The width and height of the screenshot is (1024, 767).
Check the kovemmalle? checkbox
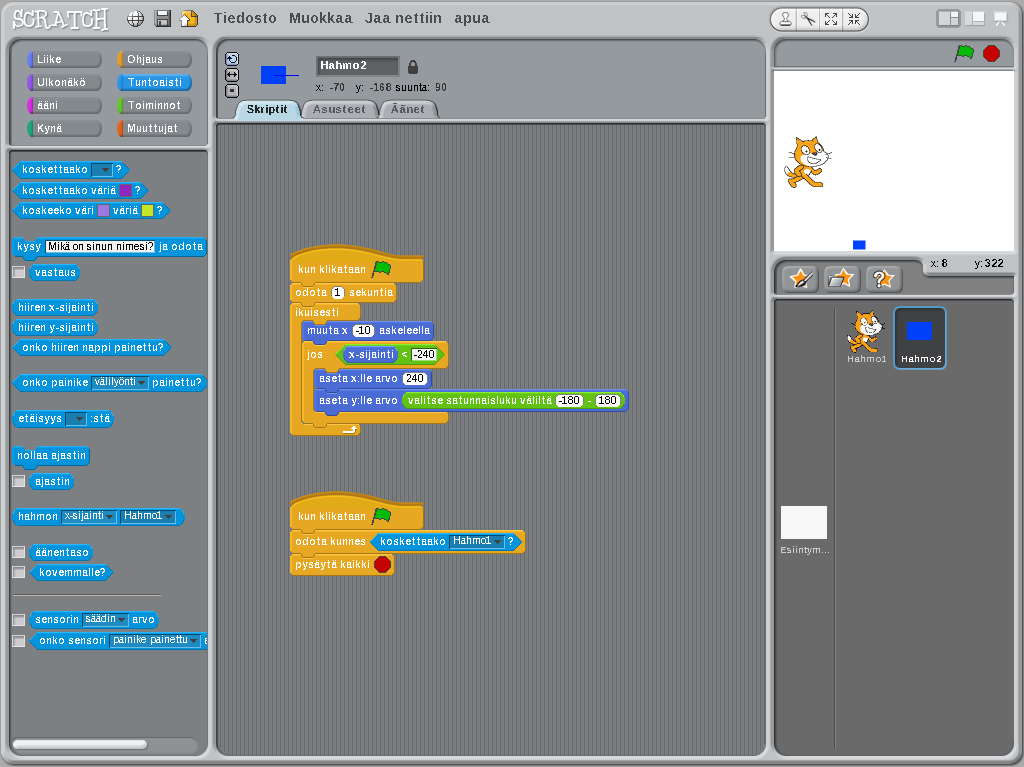click(x=19, y=572)
